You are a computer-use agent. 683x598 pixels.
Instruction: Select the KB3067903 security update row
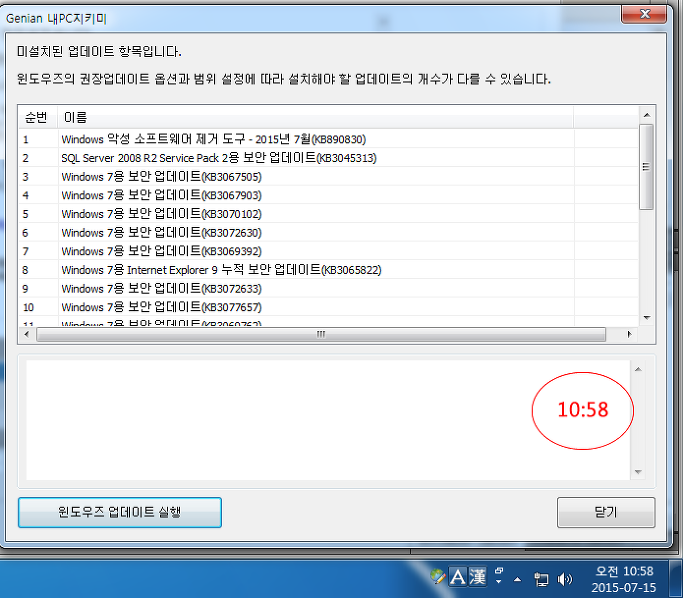328,195
